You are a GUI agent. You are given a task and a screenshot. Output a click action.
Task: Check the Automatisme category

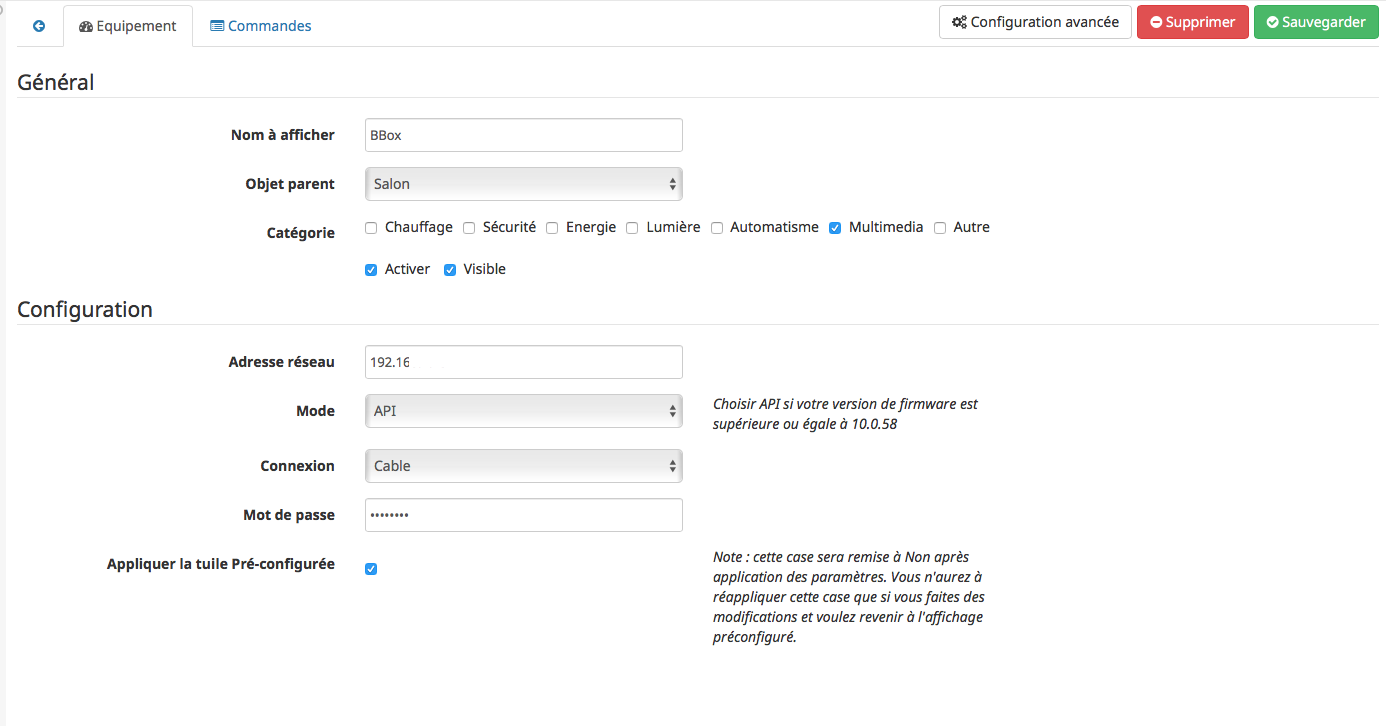click(717, 228)
